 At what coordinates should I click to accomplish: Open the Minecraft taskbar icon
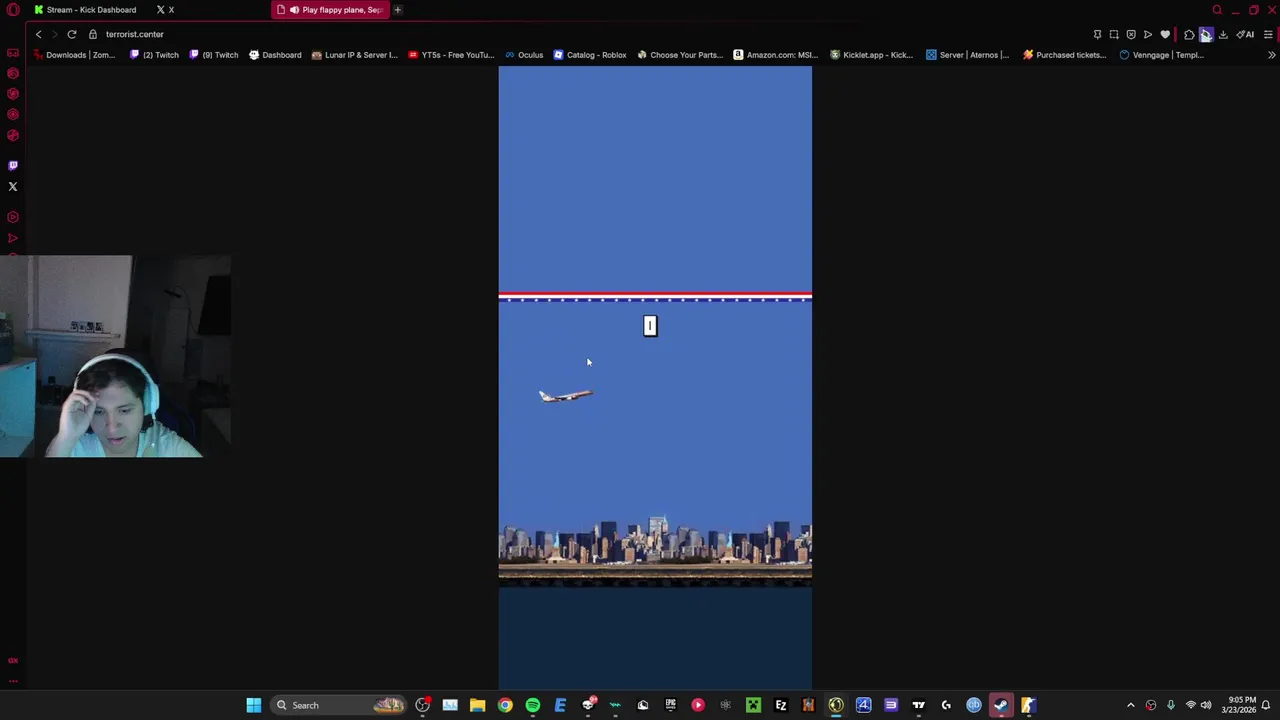(x=753, y=705)
